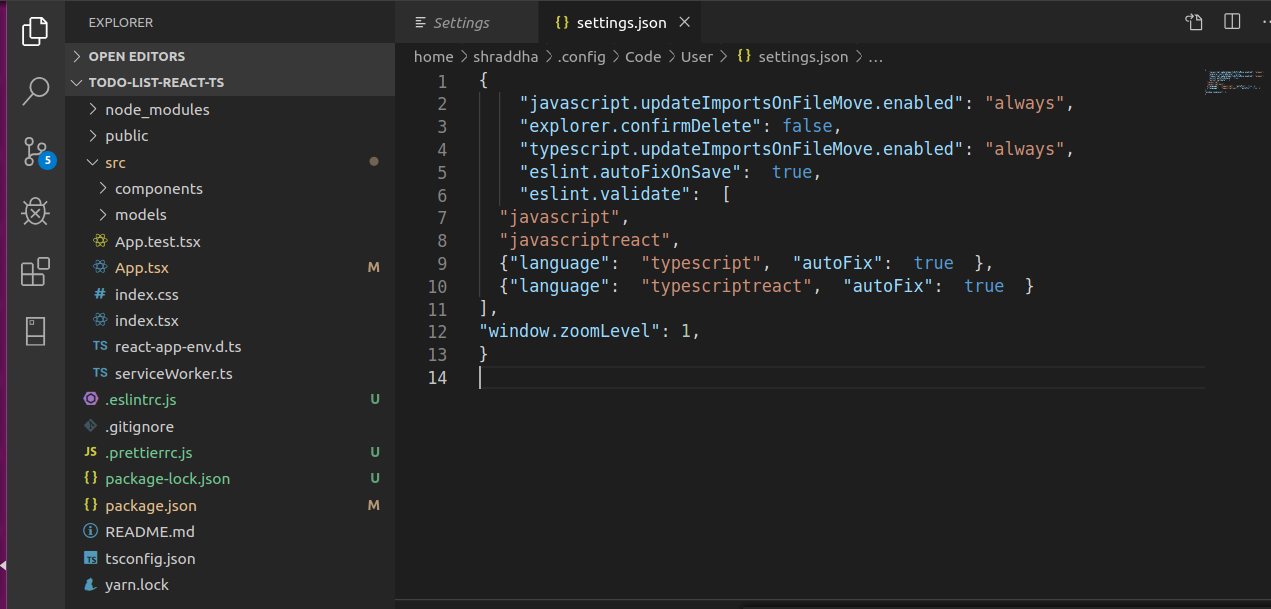Open the Extensions view
Screen dimensions: 1271x609
click(x=35, y=271)
